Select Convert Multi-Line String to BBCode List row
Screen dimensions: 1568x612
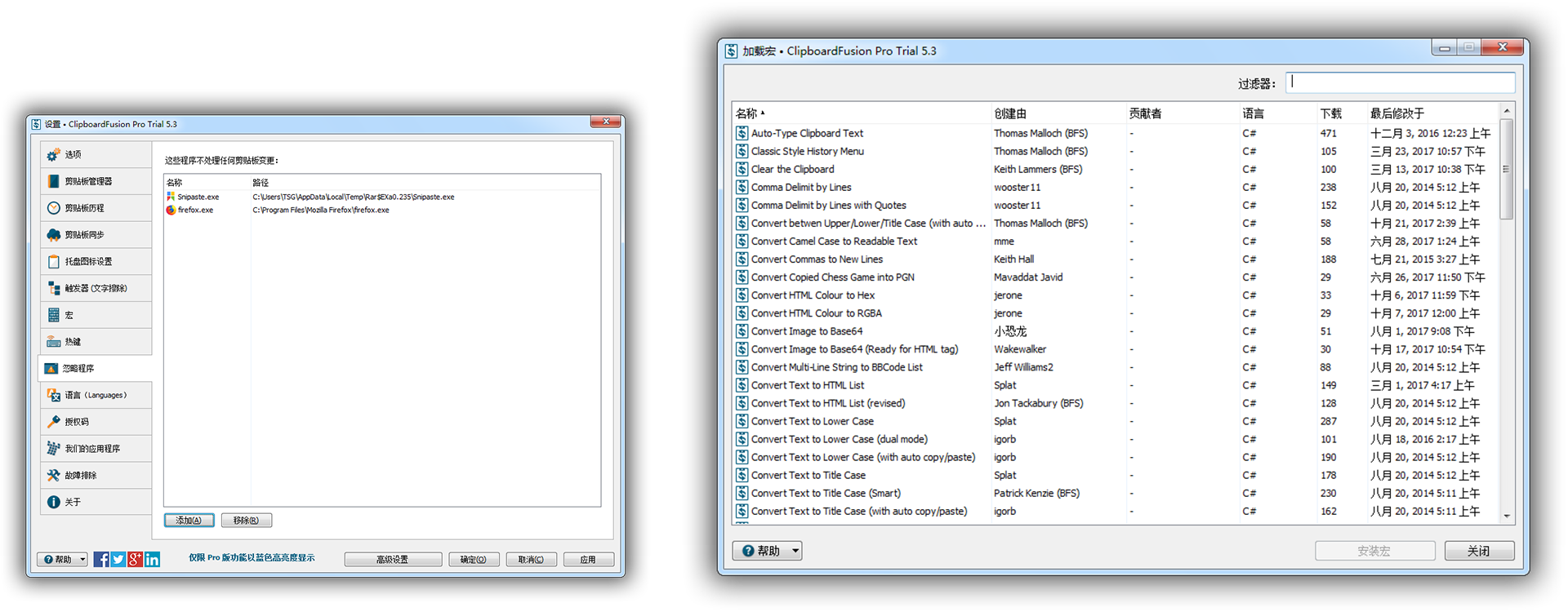[1115, 367]
